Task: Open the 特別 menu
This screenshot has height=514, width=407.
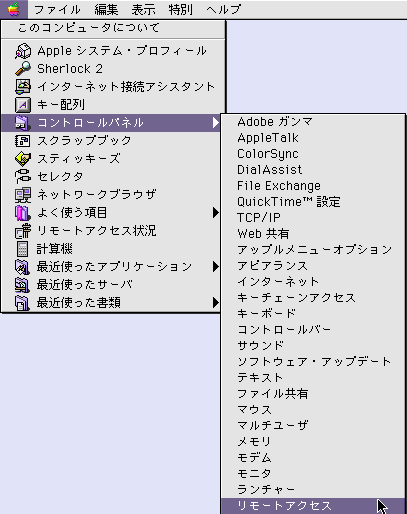Action: (181, 9)
